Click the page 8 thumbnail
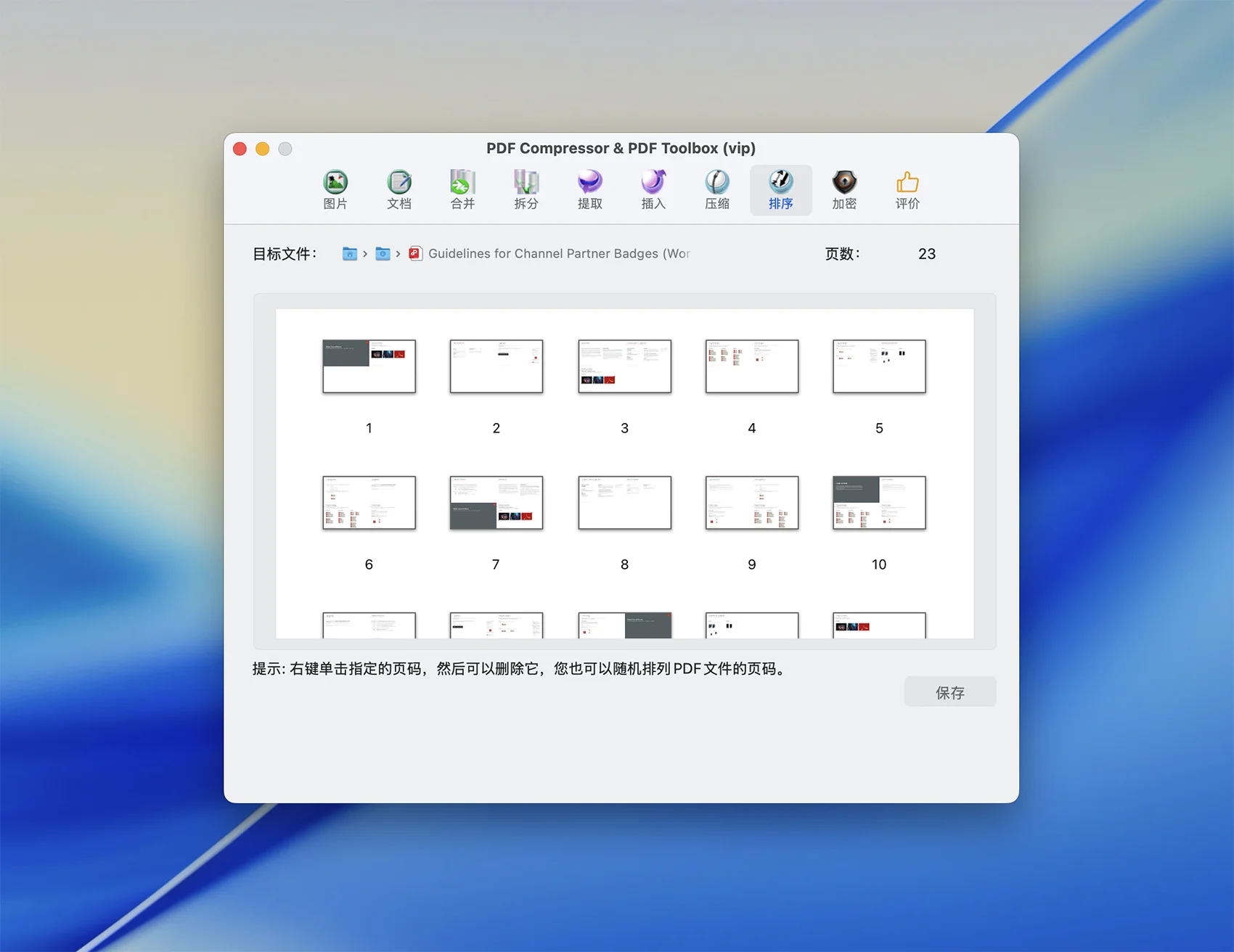The width and height of the screenshot is (1234, 952). point(624,503)
